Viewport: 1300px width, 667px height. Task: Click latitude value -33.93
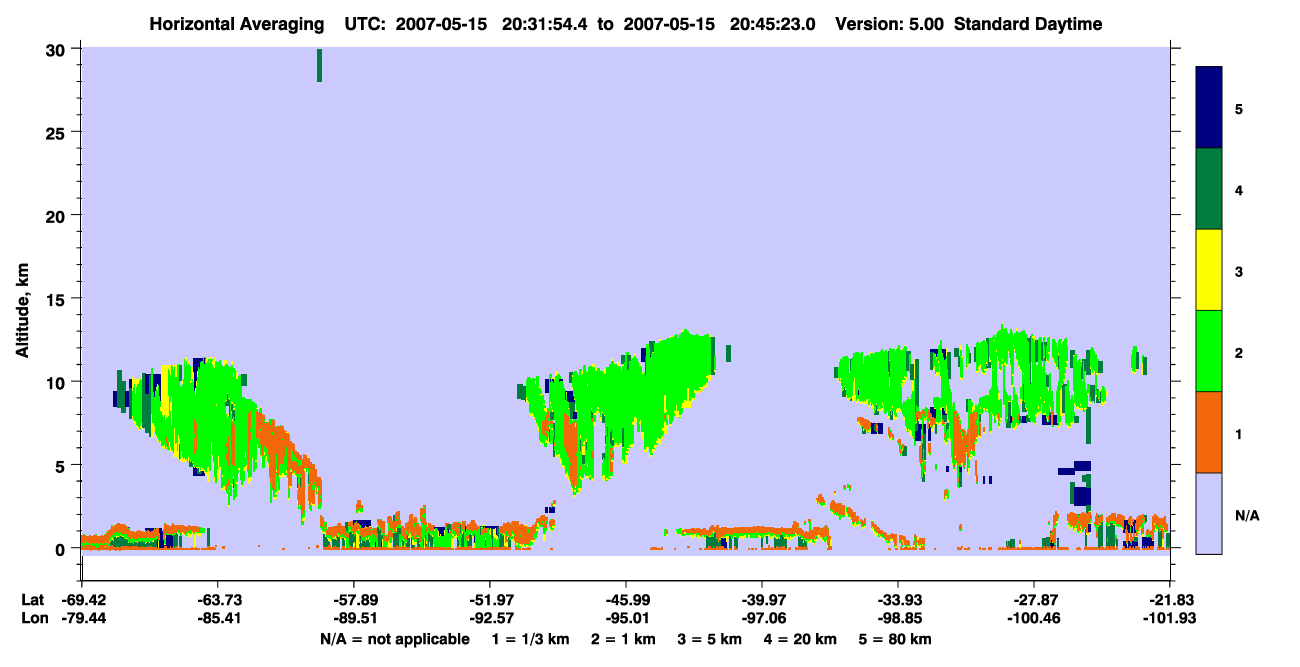click(898, 600)
